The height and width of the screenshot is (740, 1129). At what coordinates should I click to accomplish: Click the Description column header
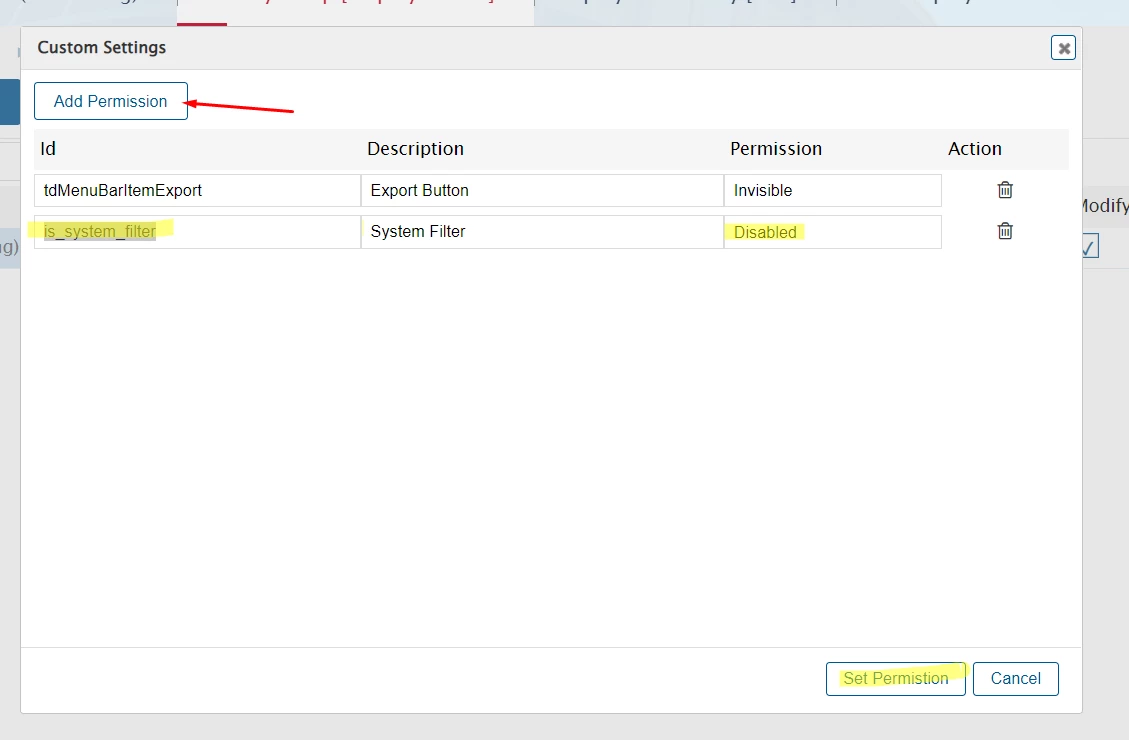click(415, 149)
